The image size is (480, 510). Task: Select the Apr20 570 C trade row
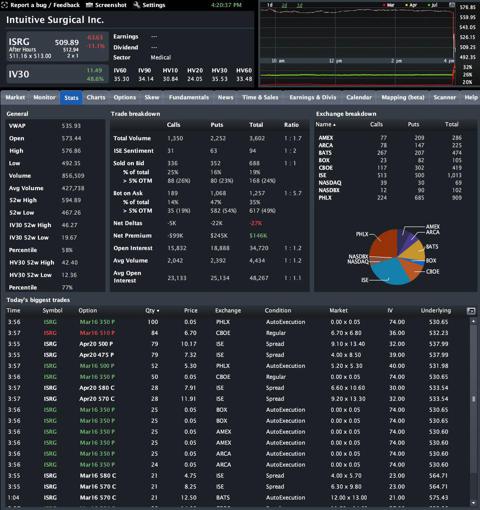[237, 399]
